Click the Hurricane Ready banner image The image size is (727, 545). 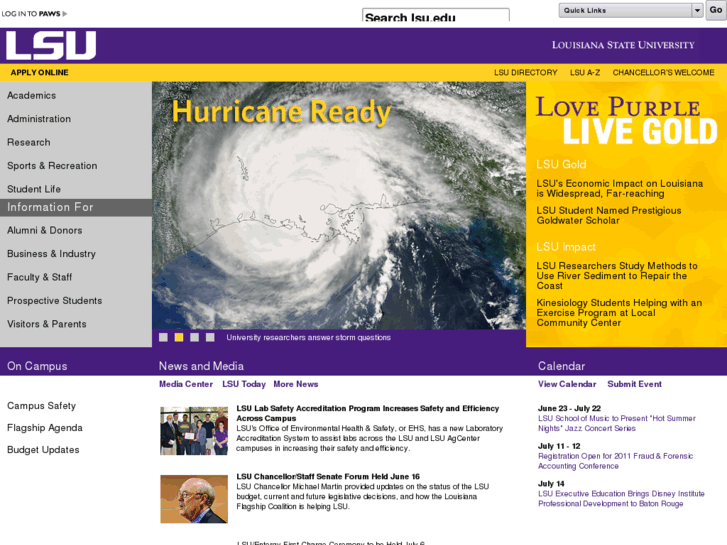tap(339, 205)
